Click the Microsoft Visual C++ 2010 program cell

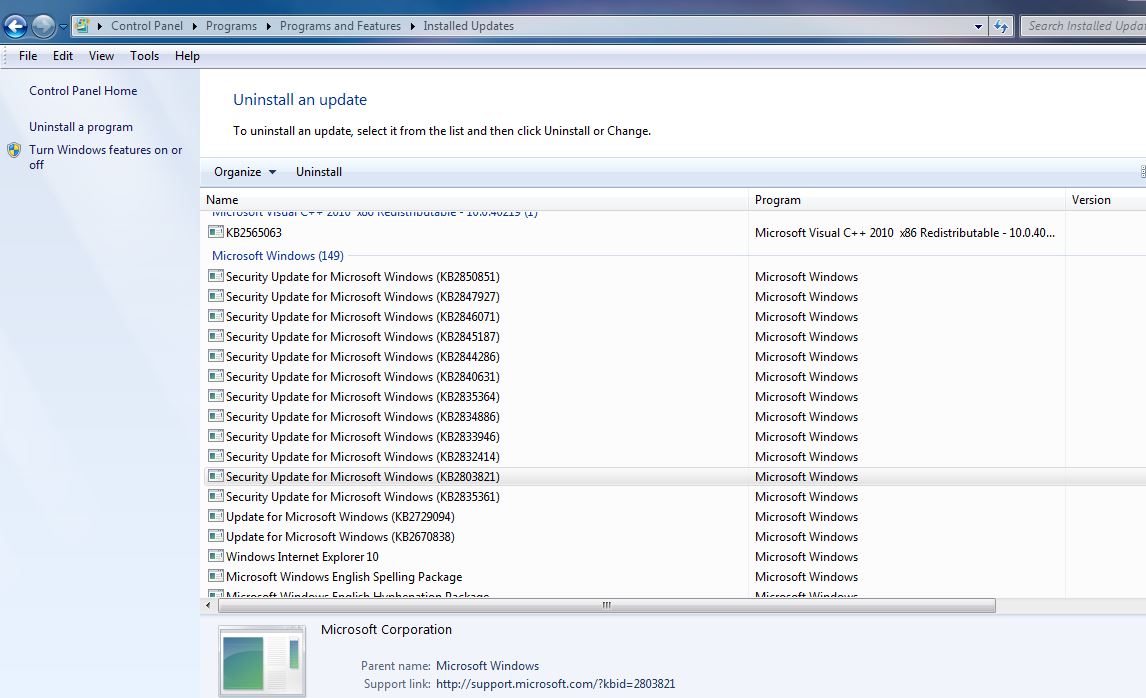pos(905,232)
